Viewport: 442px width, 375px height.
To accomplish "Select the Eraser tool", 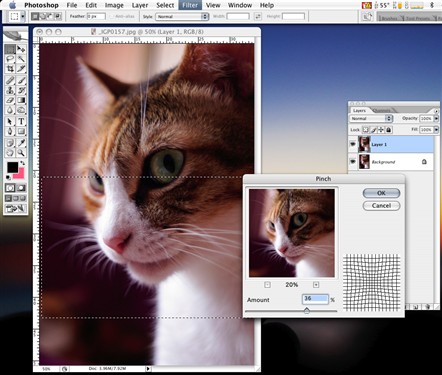I will (x=10, y=100).
